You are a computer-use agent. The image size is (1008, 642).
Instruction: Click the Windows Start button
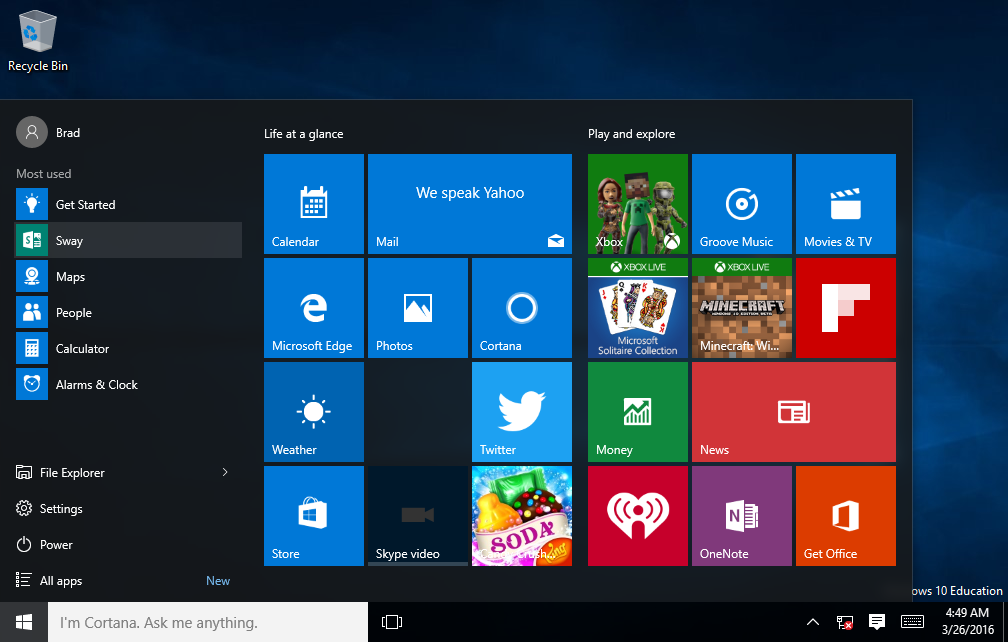pyautogui.click(x=24, y=622)
